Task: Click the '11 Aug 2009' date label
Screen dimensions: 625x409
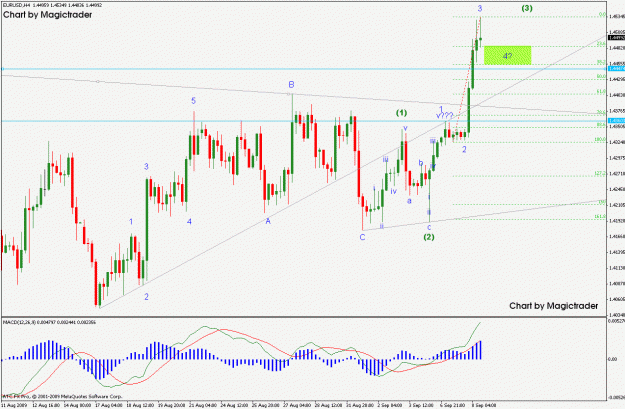Action: (x=14, y=405)
